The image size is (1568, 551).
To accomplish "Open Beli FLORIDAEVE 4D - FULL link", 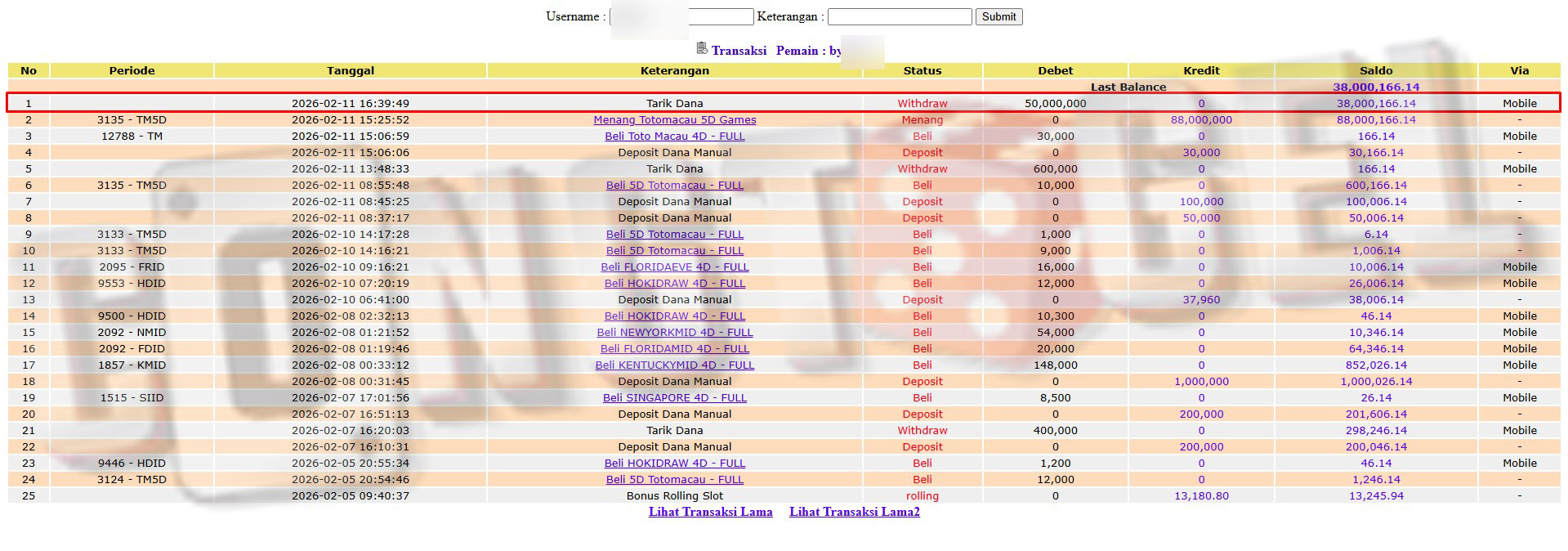I will [x=674, y=267].
